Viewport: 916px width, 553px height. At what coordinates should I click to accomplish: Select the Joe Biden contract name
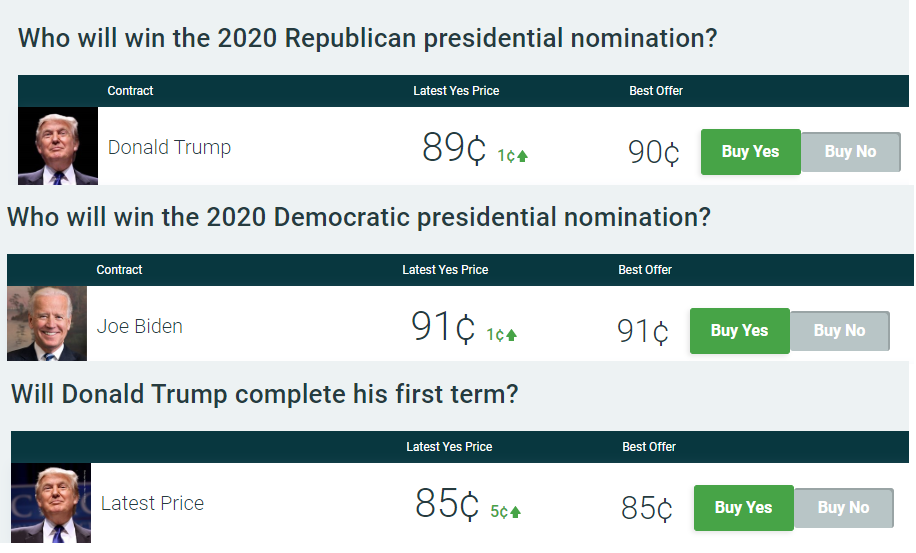pos(139,326)
